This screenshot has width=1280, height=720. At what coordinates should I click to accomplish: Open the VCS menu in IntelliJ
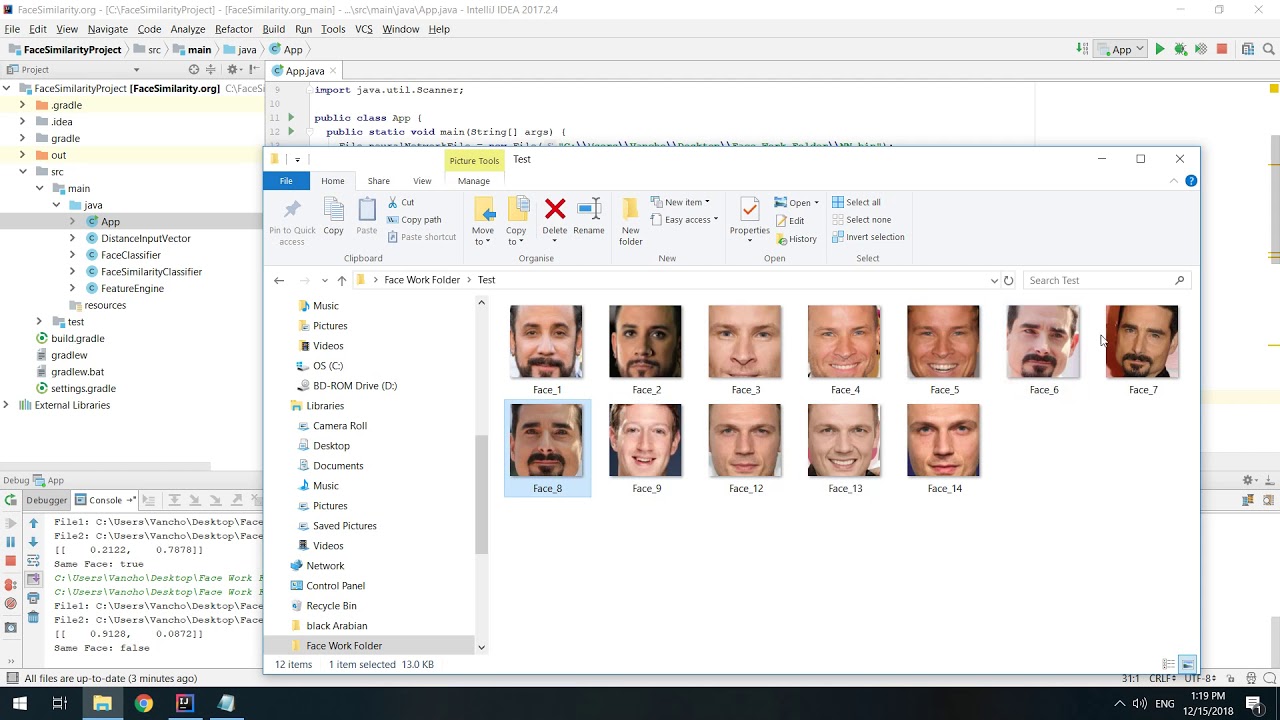364,29
